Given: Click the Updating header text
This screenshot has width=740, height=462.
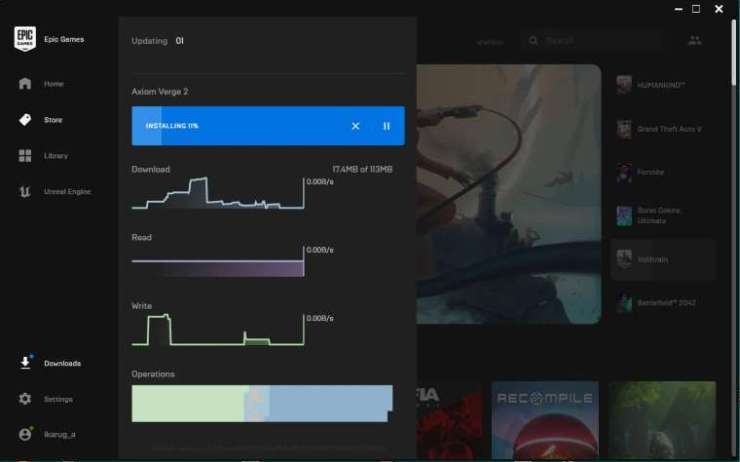Looking at the screenshot, I should coord(150,41).
